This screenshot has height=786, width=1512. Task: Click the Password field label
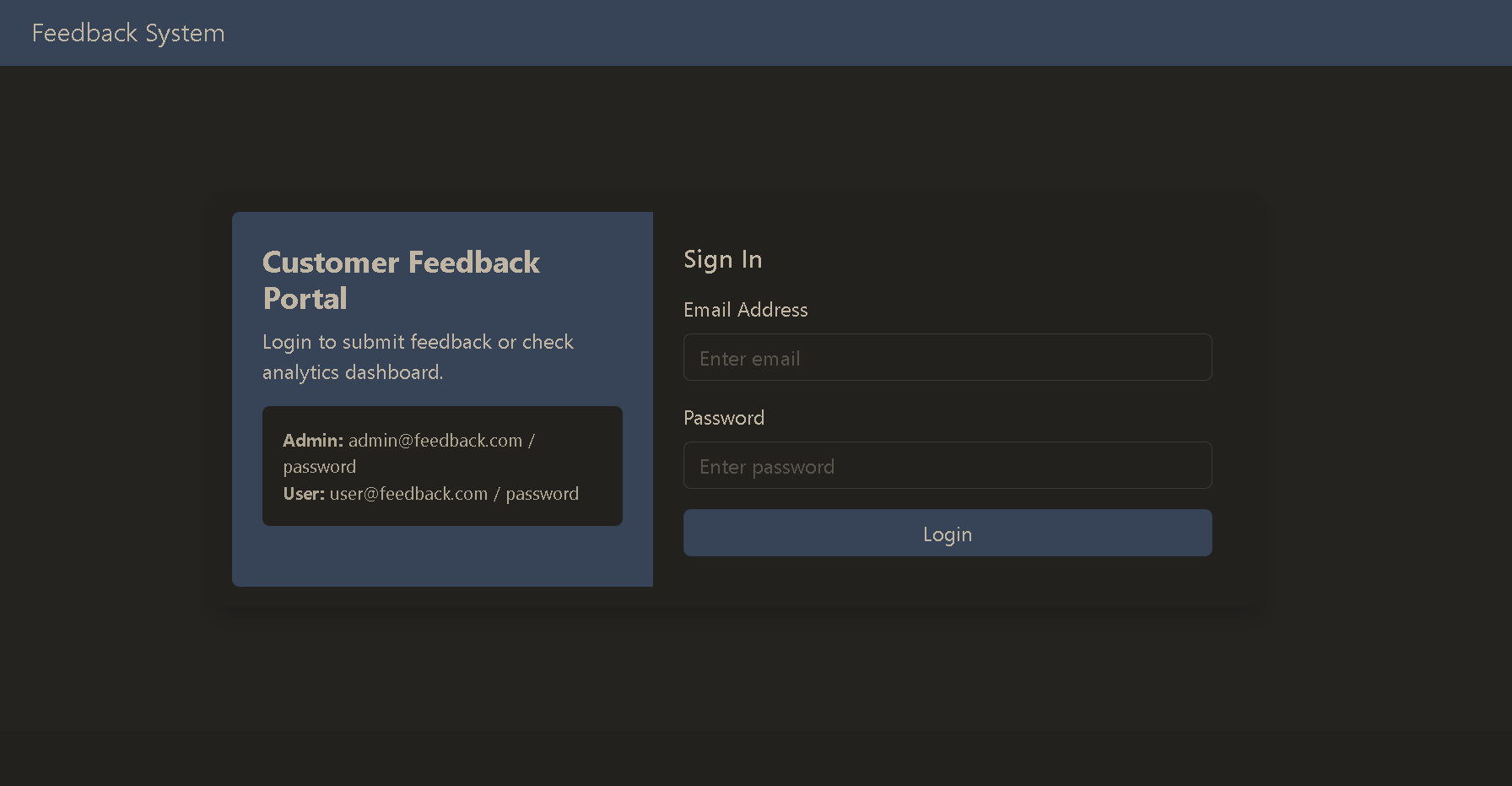724,418
